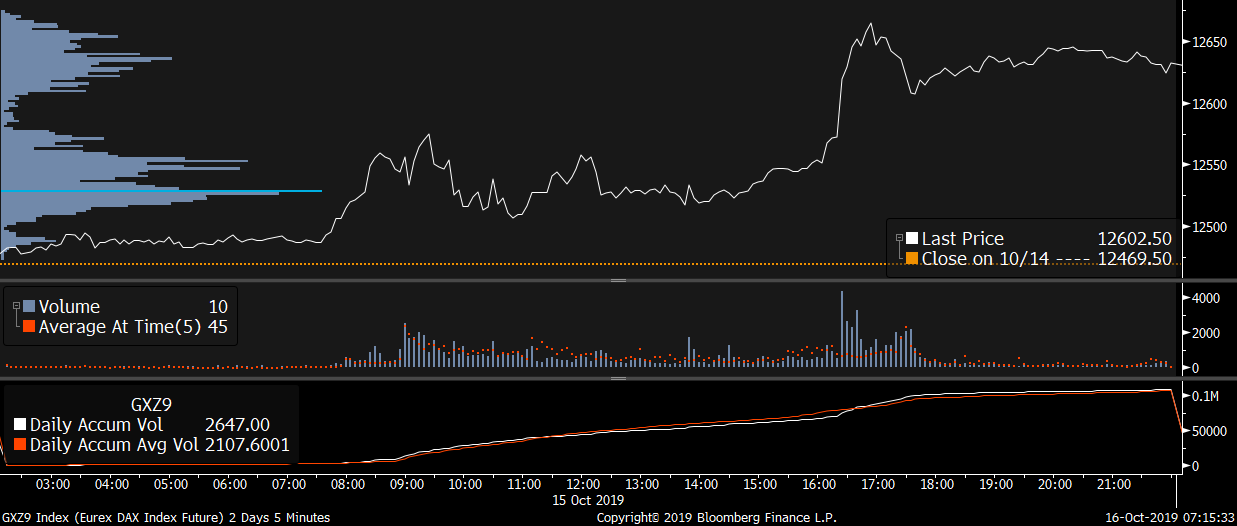
Task: Click the white Last Price color swatch
Action: pyautogui.click(x=911, y=238)
